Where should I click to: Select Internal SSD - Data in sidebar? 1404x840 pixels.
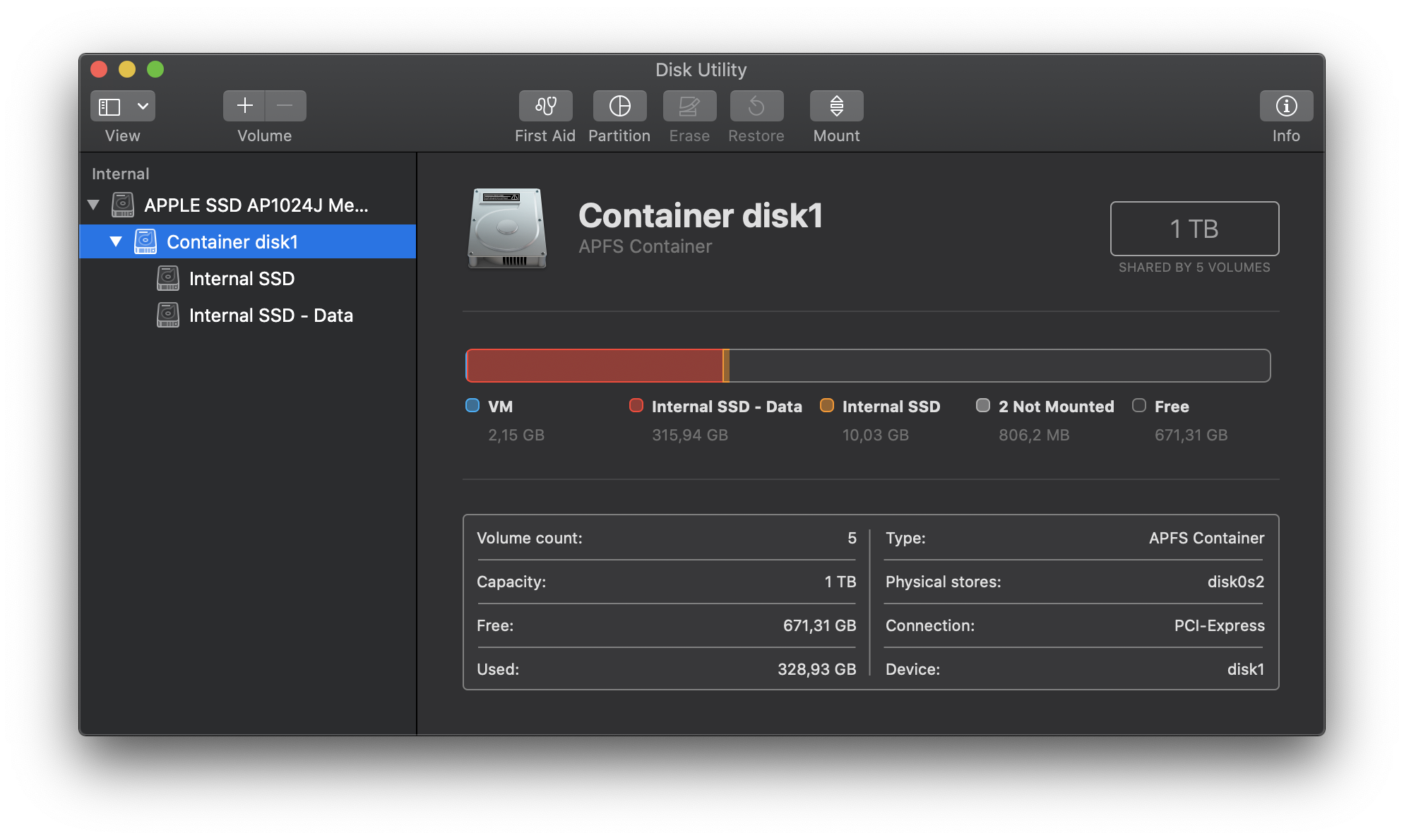pyautogui.click(x=270, y=316)
